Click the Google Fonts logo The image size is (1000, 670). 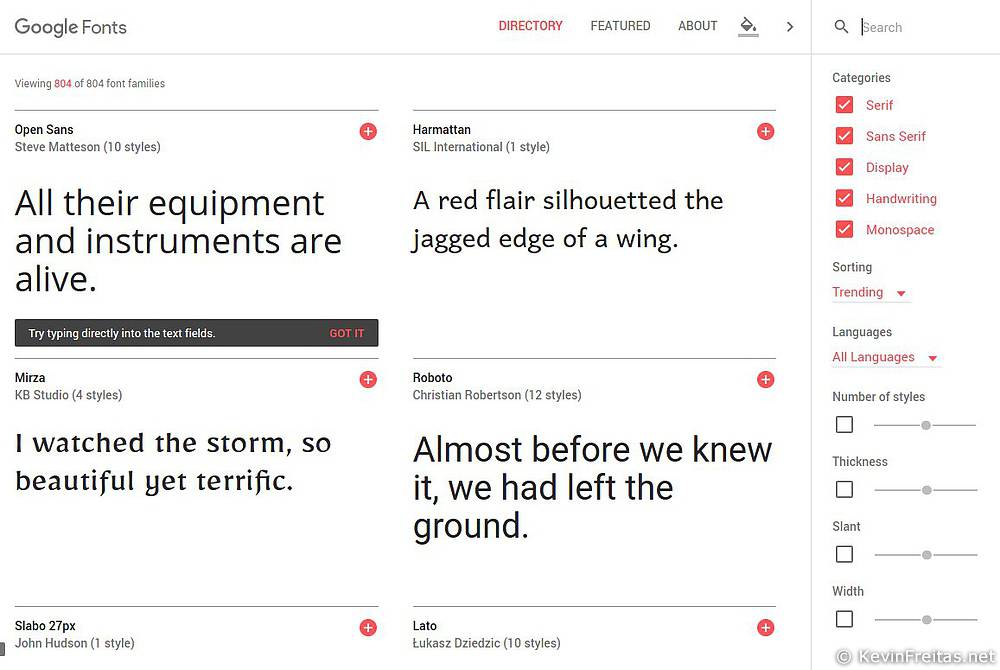[x=70, y=27]
